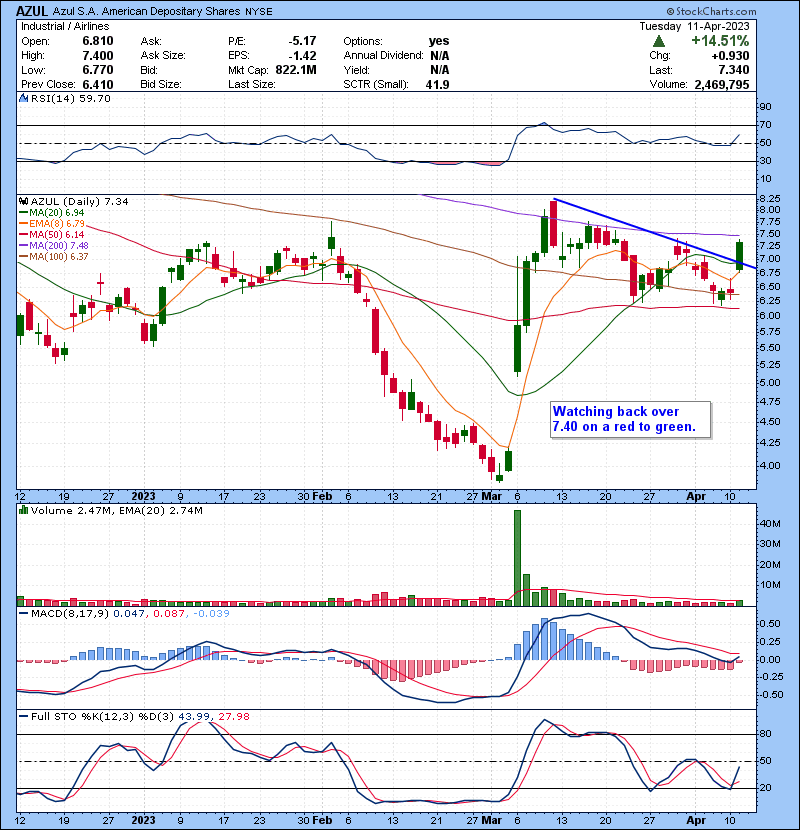The height and width of the screenshot is (830, 800).
Task: Click the Volume value 2,469,795
Action: coord(722,85)
